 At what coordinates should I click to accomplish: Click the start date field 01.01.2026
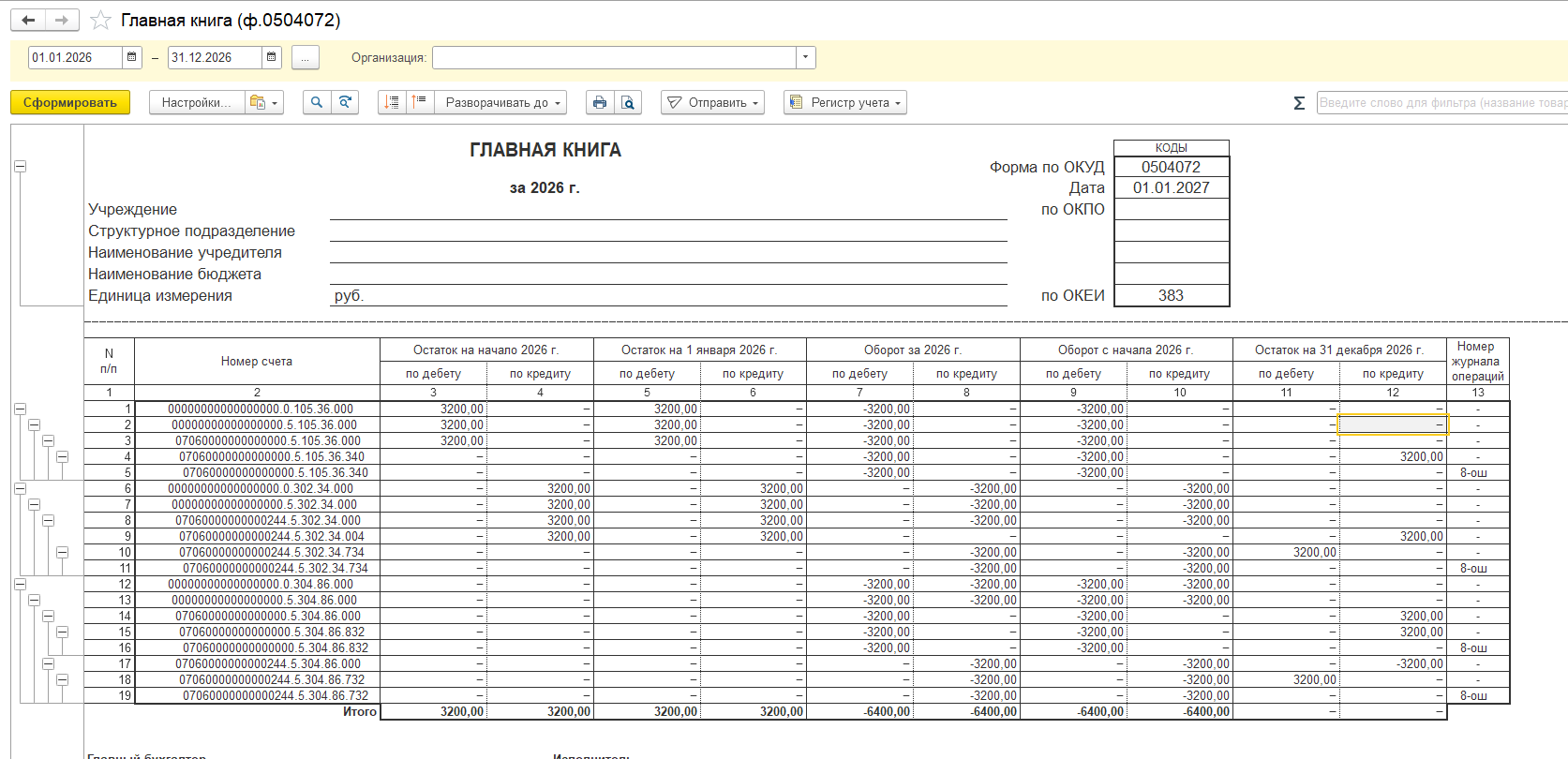tap(76, 57)
